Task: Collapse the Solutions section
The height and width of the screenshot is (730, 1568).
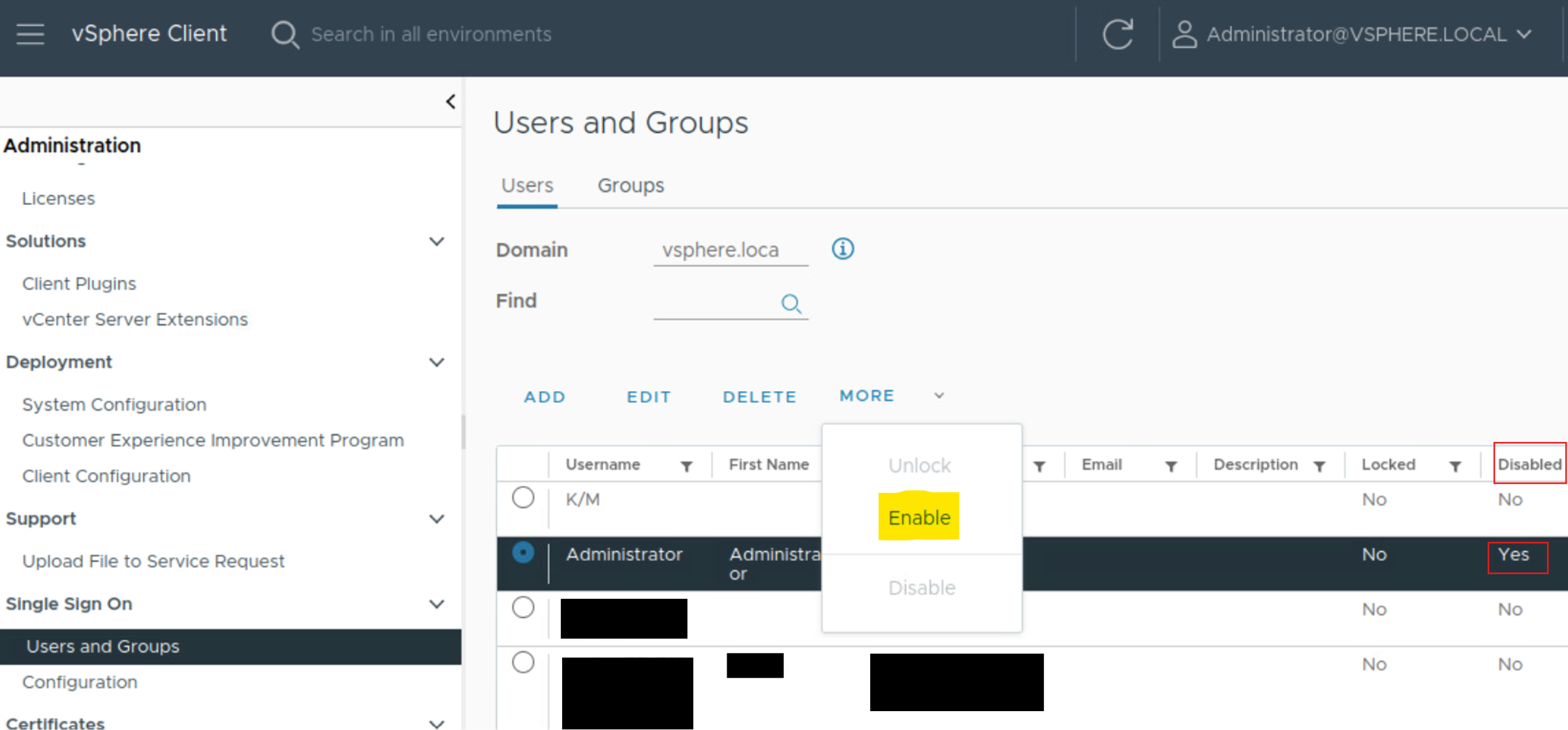Action: 436,242
